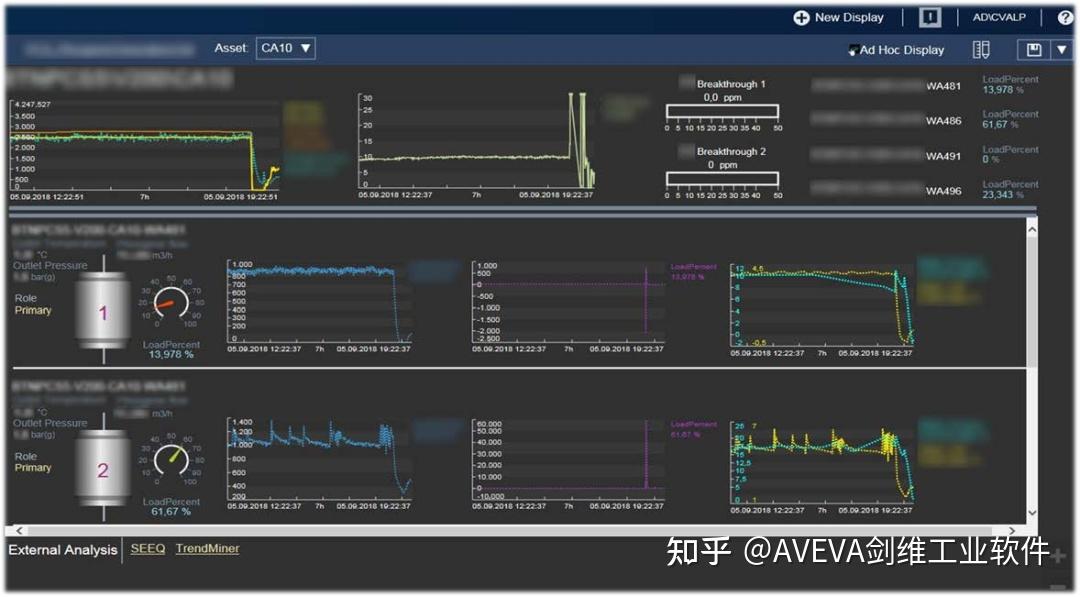Open the AD\CVALP user menu
Viewport: 1080px width, 597px height.
(x=1001, y=17)
